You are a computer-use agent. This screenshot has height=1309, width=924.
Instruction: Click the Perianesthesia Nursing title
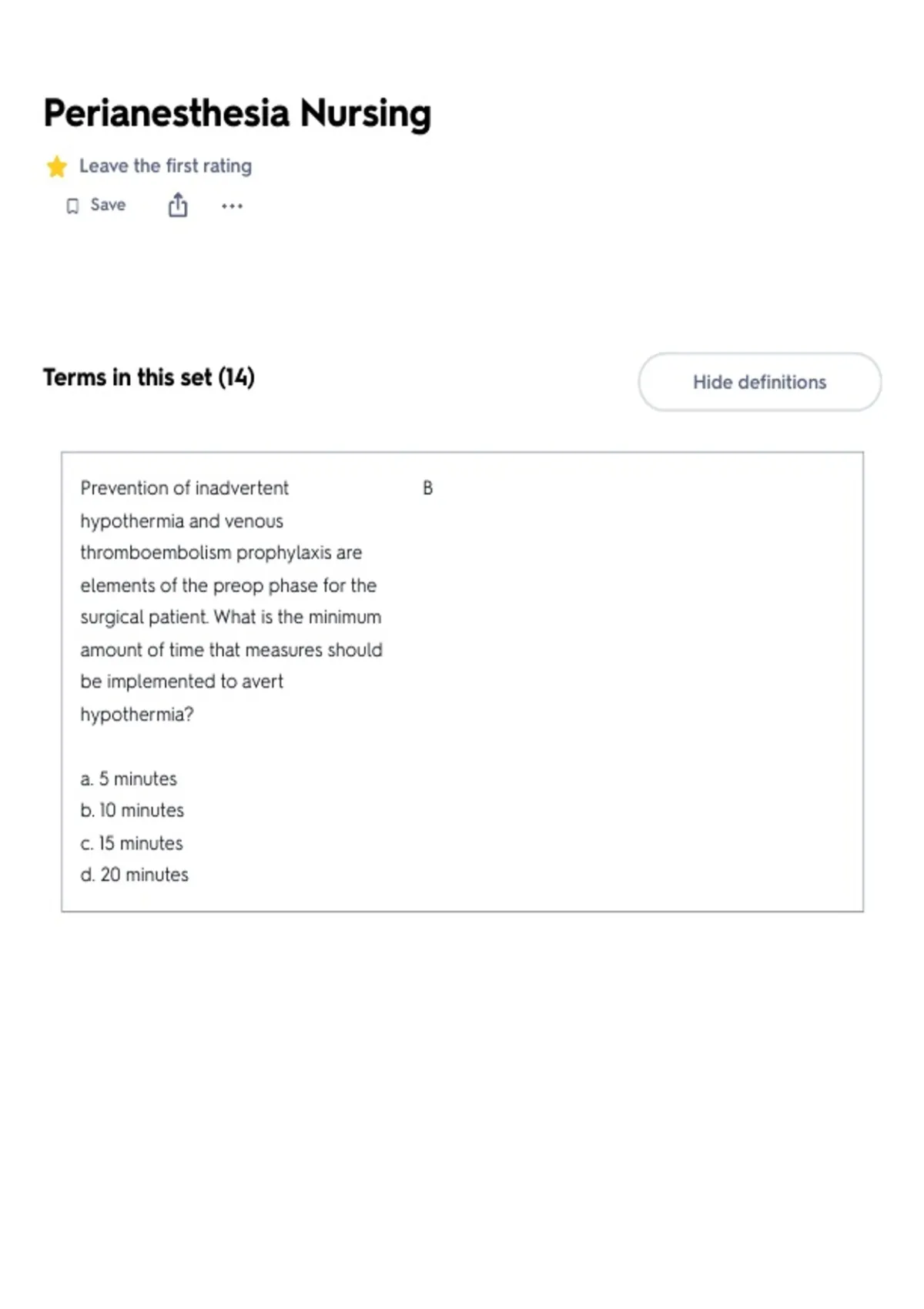[237, 114]
